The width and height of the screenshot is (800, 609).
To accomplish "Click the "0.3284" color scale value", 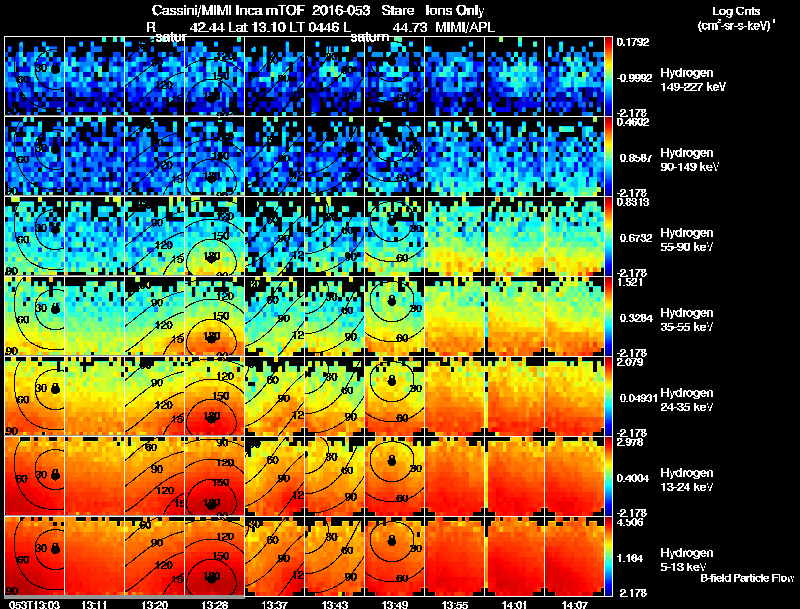I will (636, 318).
